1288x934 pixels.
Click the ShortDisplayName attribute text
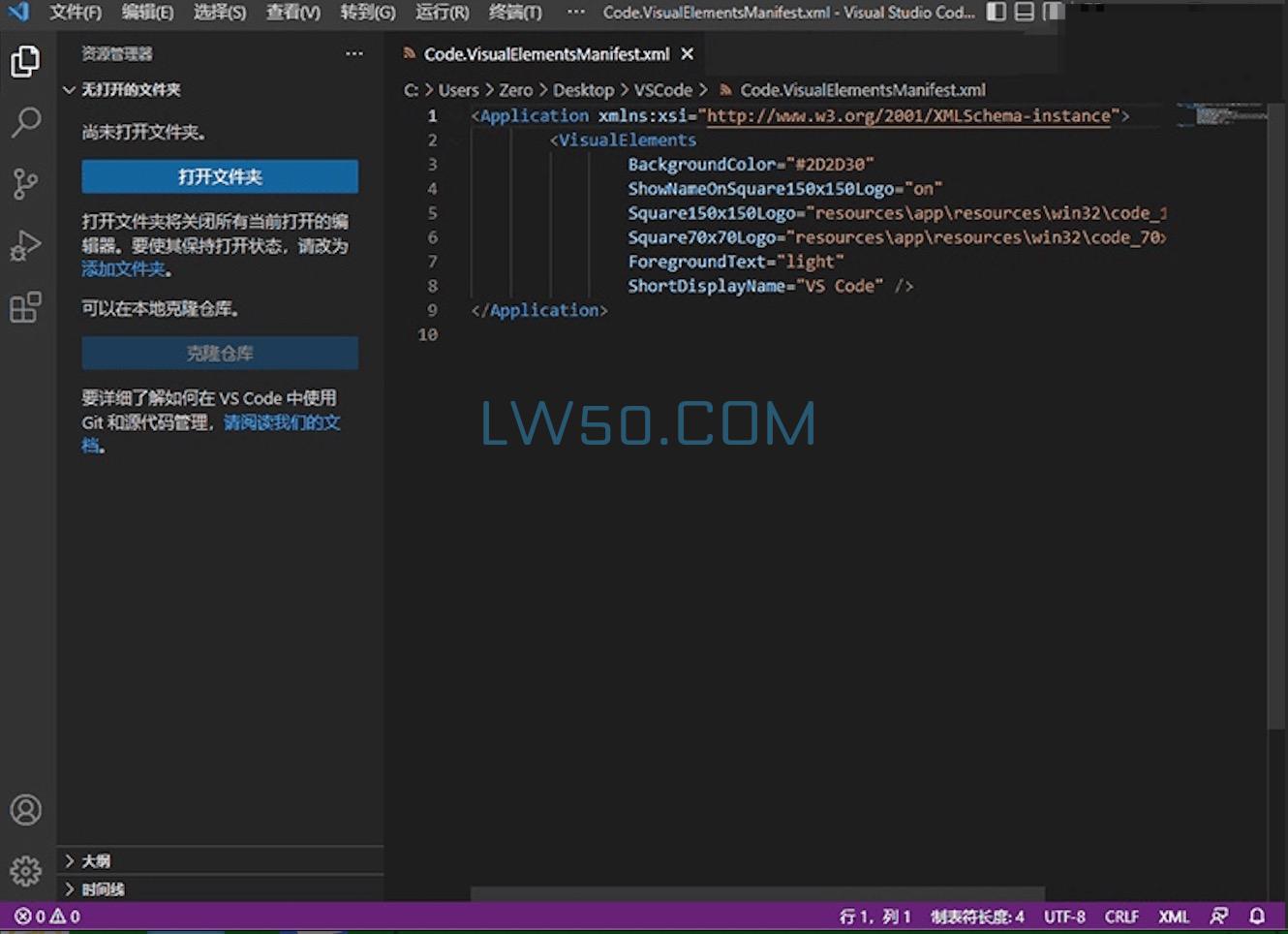pyautogui.click(x=706, y=286)
